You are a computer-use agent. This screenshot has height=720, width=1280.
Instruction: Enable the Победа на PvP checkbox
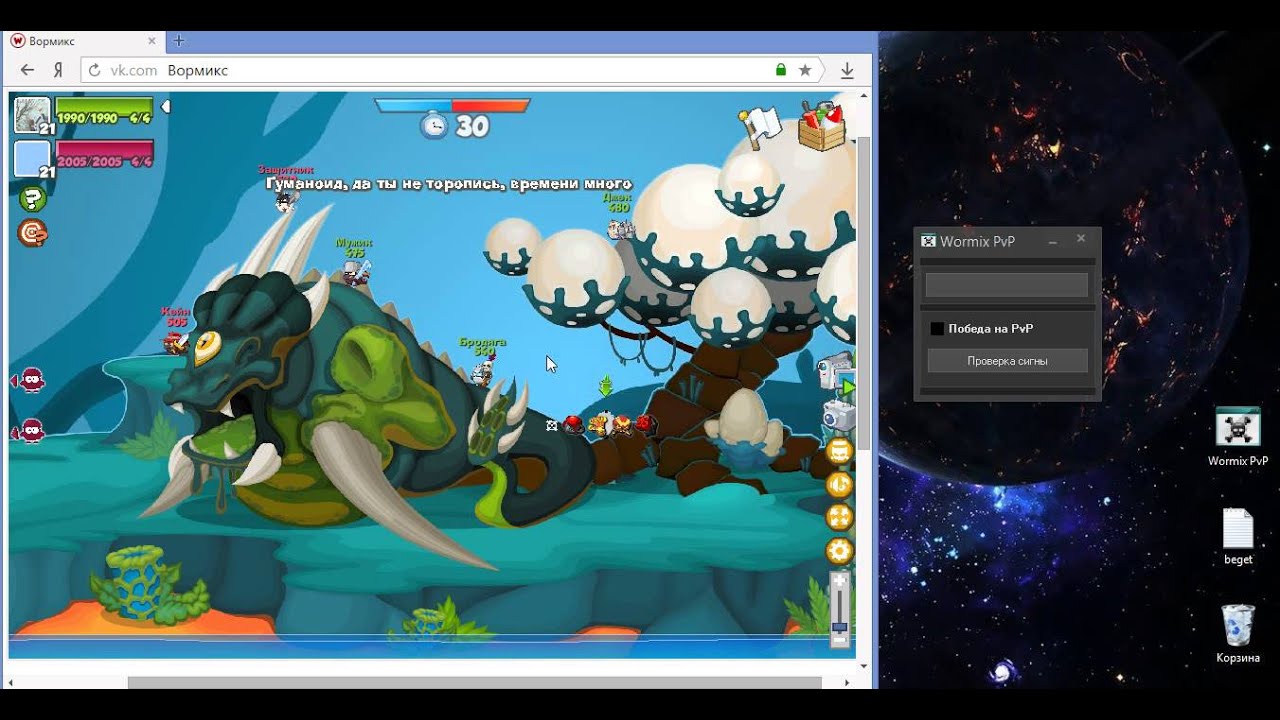tap(937, 328)
